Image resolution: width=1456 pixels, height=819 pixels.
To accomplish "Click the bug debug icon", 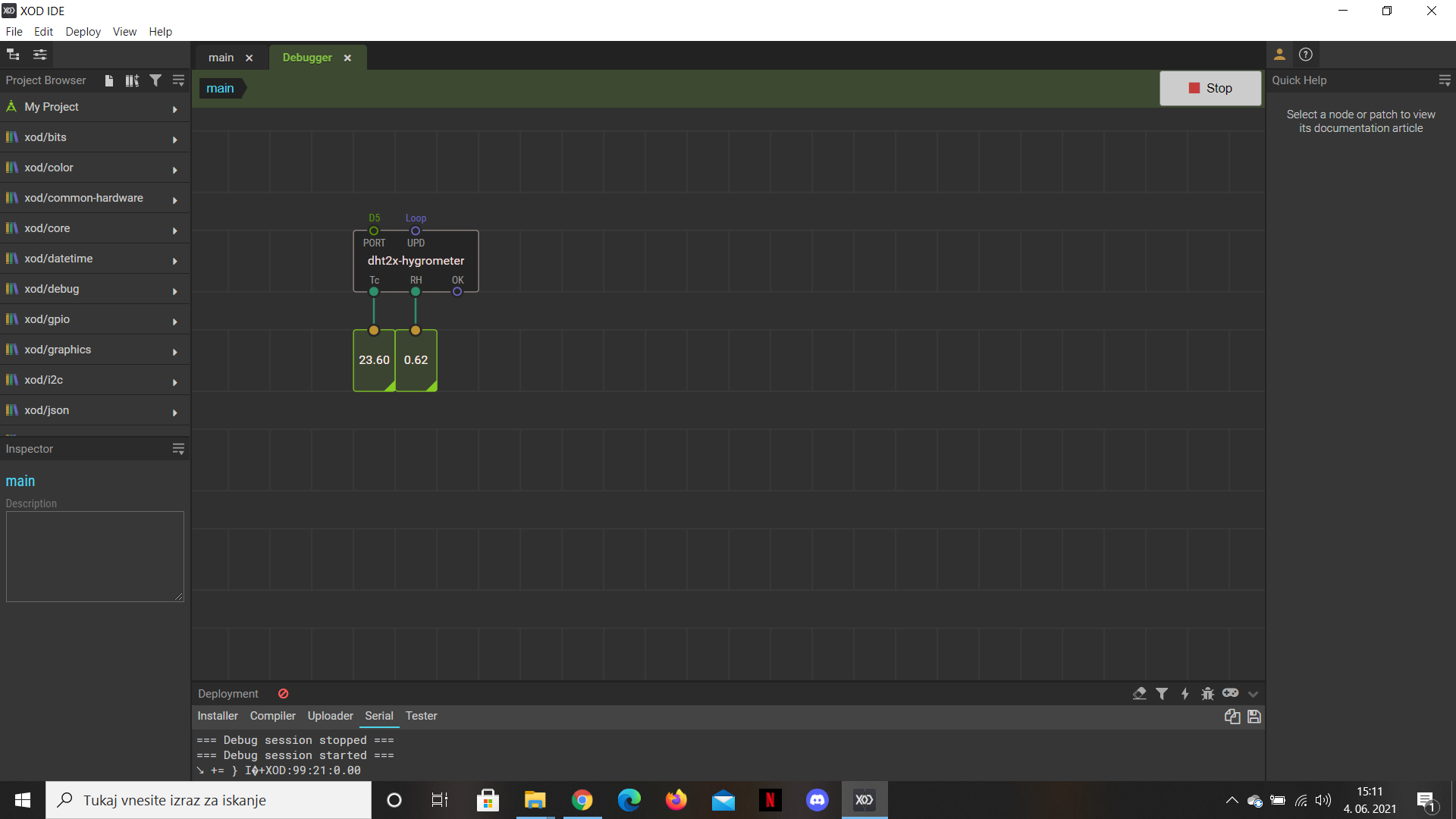I will [1207, 694].
